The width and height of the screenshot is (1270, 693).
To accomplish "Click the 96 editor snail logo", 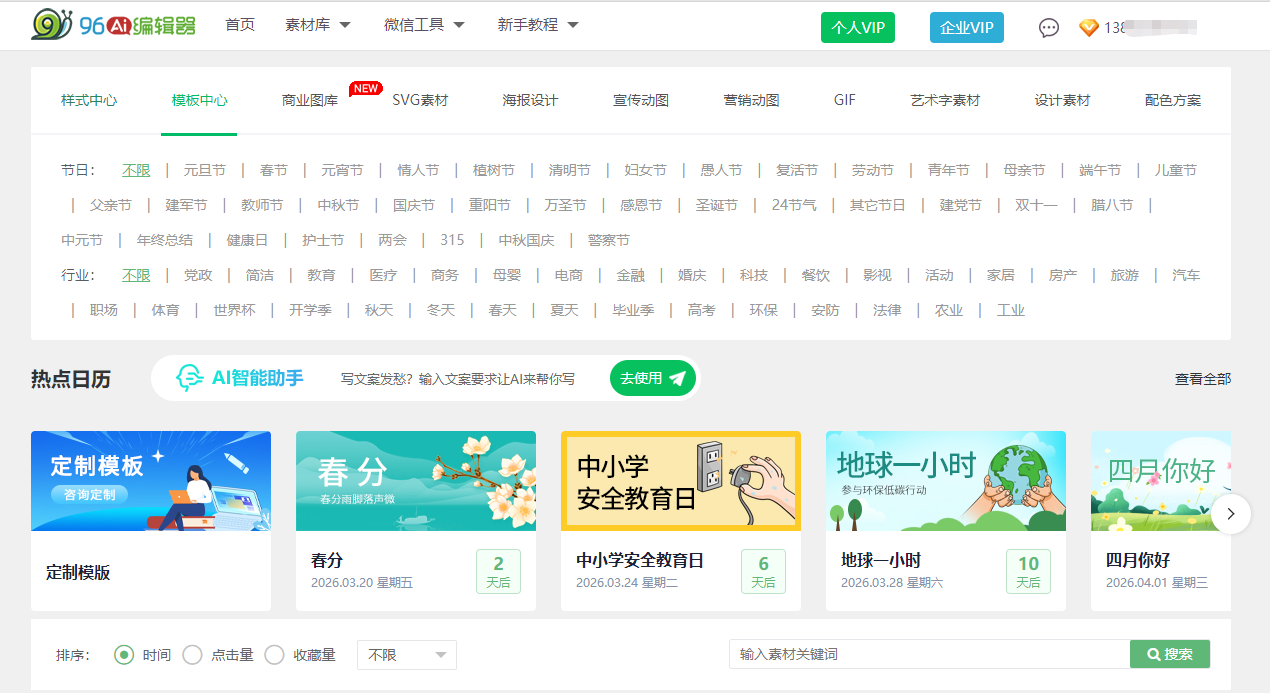I will [50, 25].
